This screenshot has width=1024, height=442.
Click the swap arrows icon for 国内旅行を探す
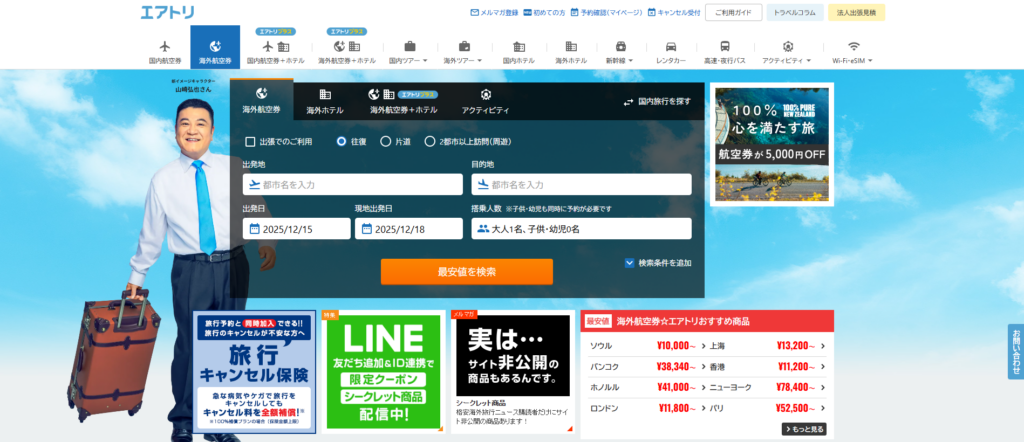pos(628,102)
